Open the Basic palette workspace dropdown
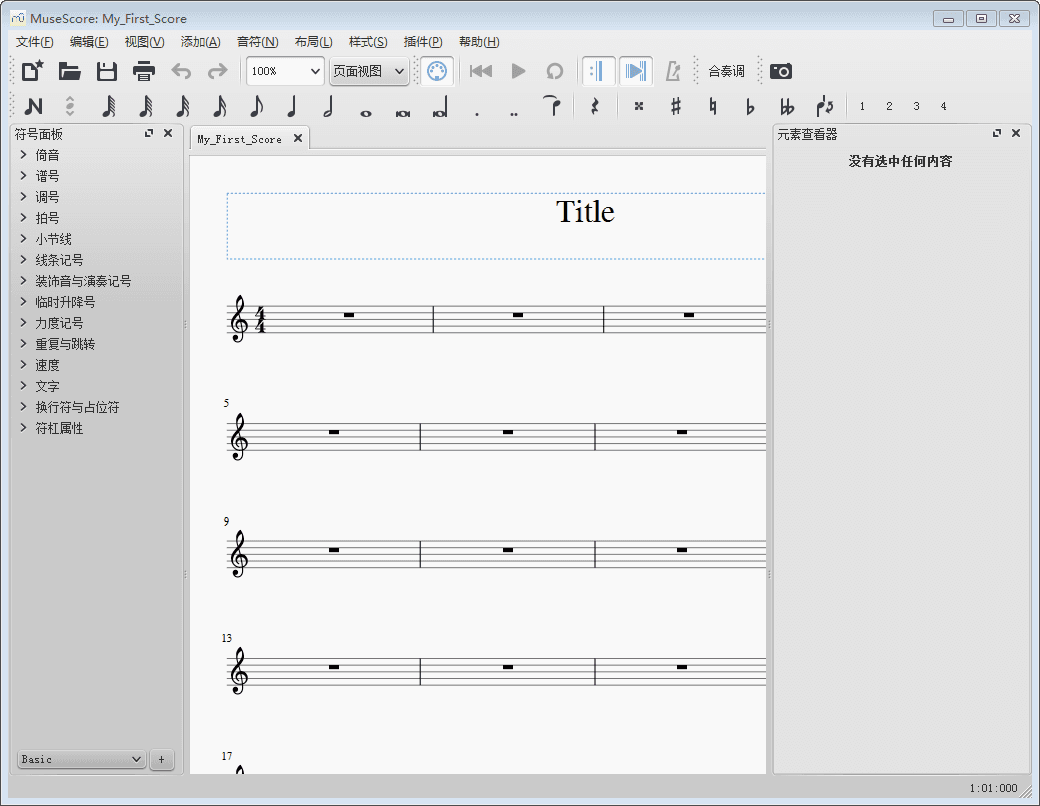The image size is (1040, 806). pyautogui.click(x=81, y=759)
